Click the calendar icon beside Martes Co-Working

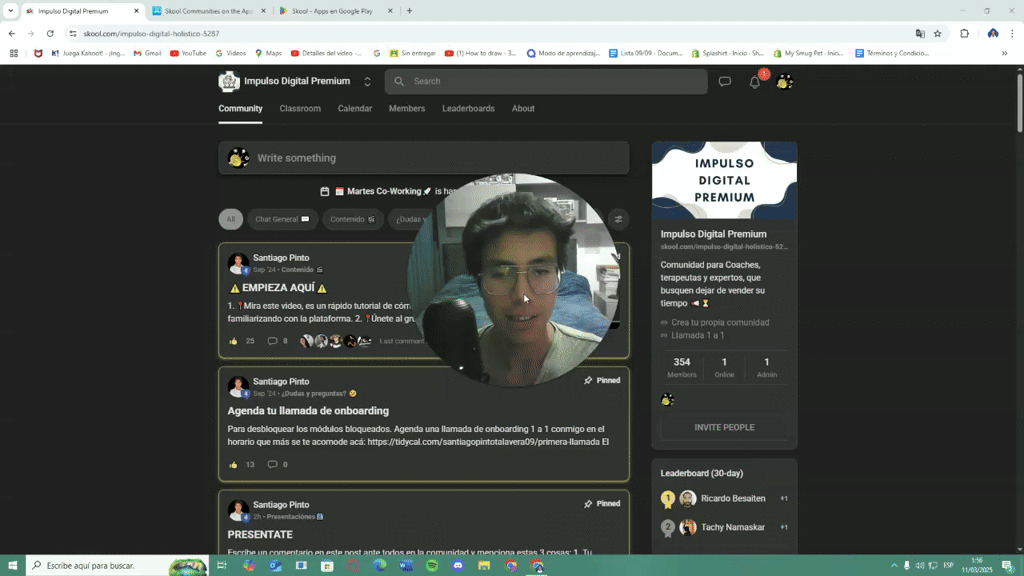325,191
